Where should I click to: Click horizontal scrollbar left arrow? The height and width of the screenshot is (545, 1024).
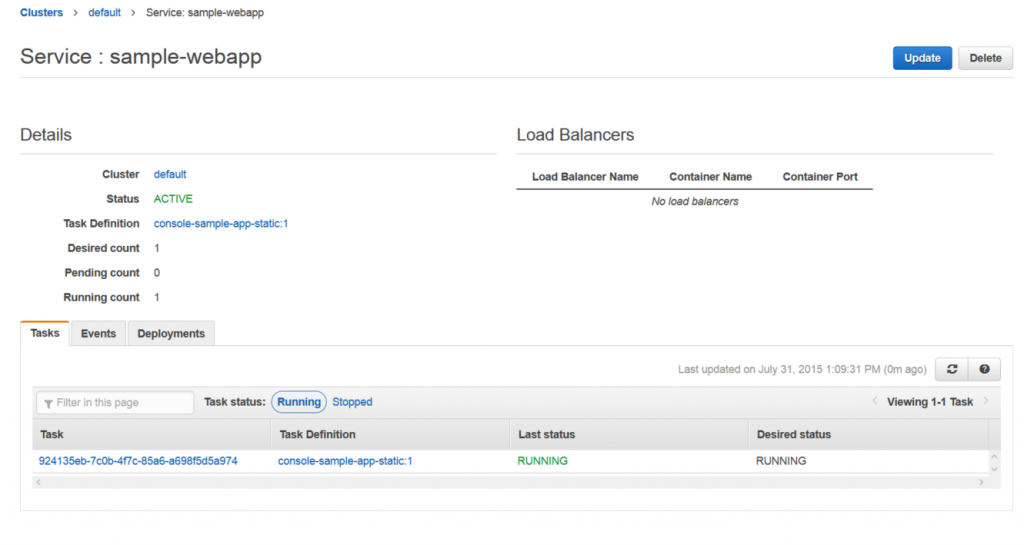39,482
